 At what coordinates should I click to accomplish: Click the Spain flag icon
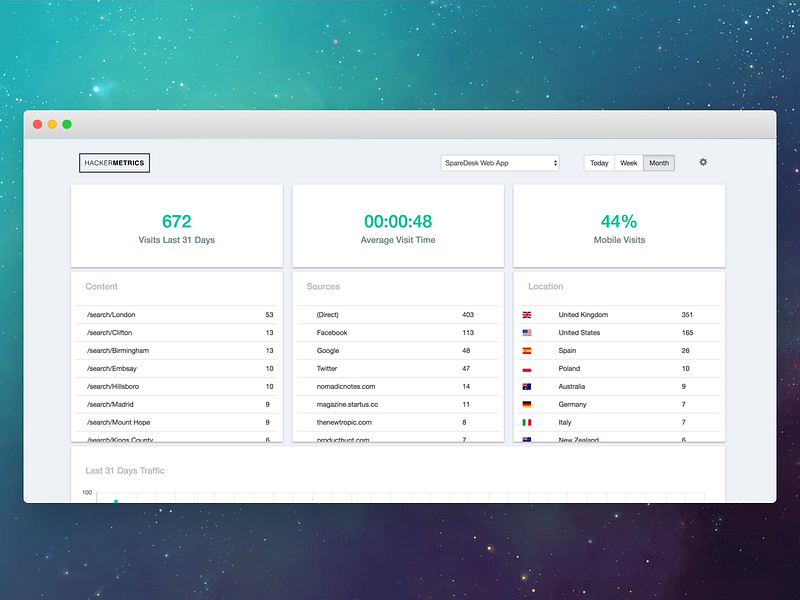[526, 350]
